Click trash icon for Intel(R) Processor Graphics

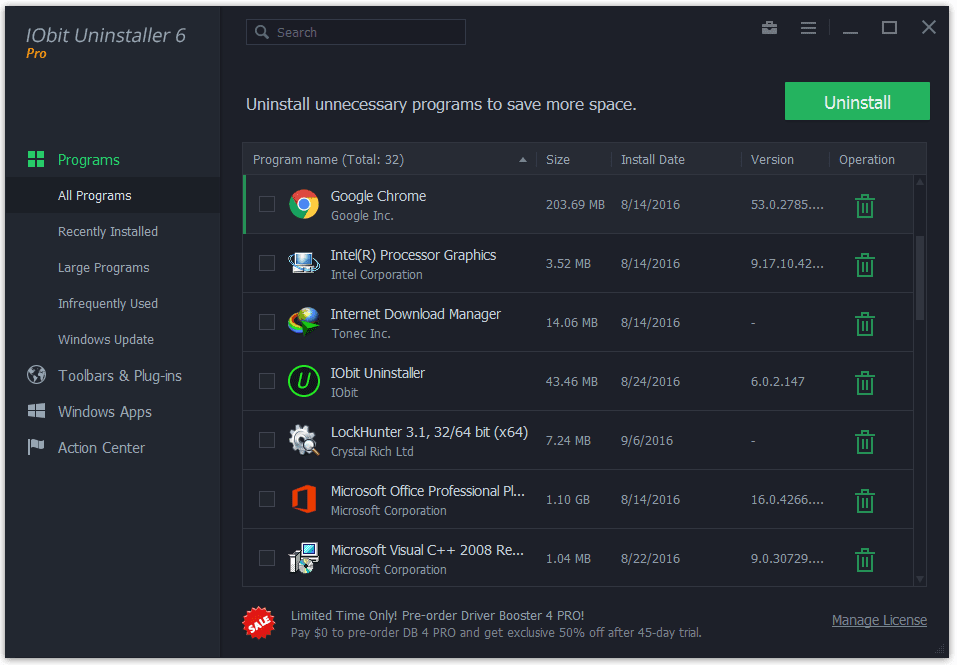pyautogui.click(x=864, y=265)
